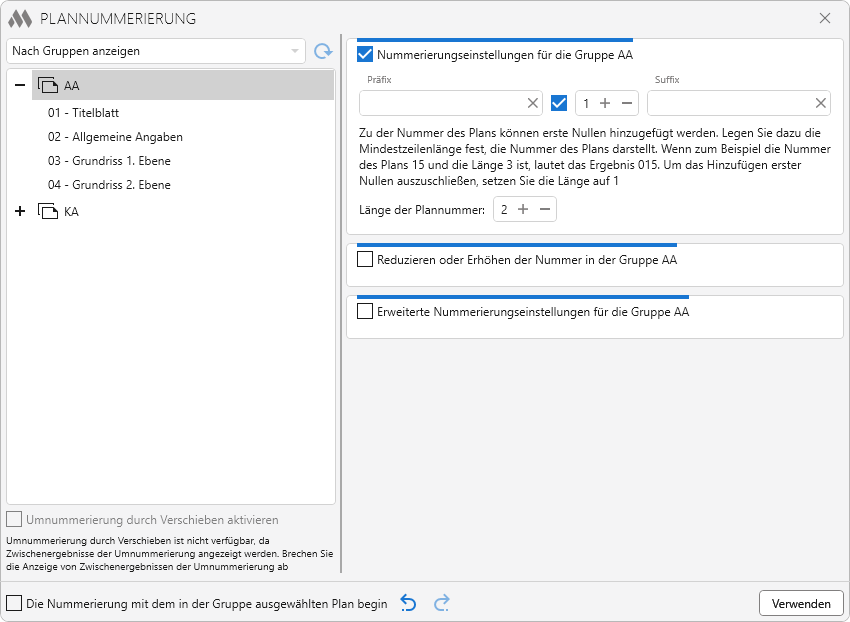Enable Erweiterte Nummerierungseinstellungen für Gruppe AA
Viewport: 850px width, 622px height.
coord(365,312)
